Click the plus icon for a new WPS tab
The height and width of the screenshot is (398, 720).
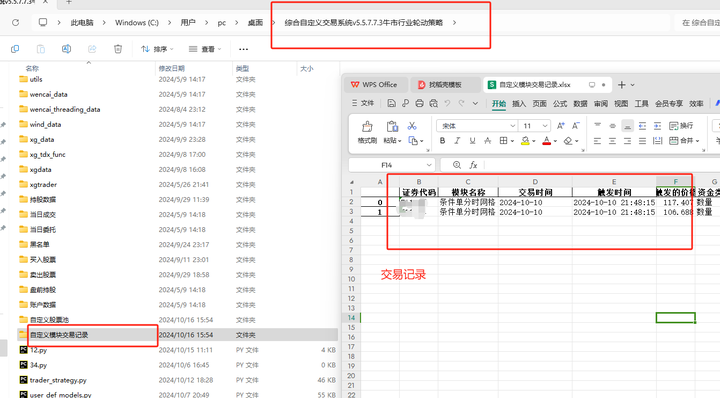coord(621,85)
